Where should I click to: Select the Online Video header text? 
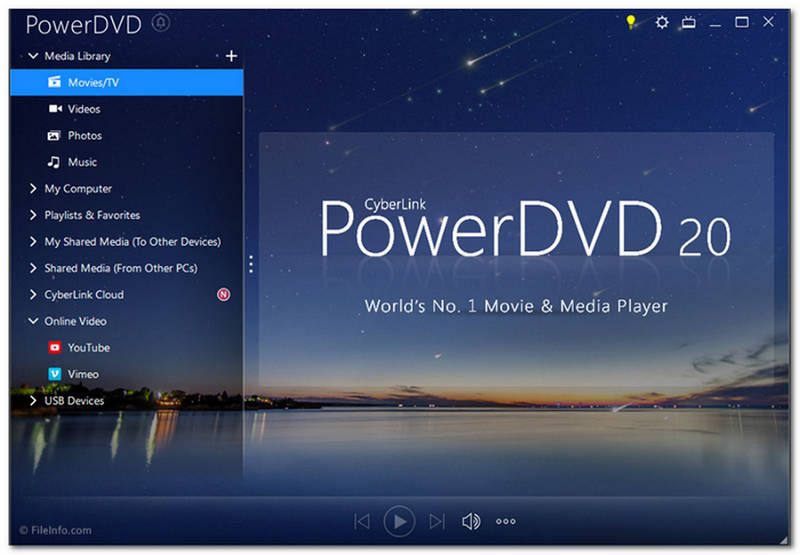76,321
